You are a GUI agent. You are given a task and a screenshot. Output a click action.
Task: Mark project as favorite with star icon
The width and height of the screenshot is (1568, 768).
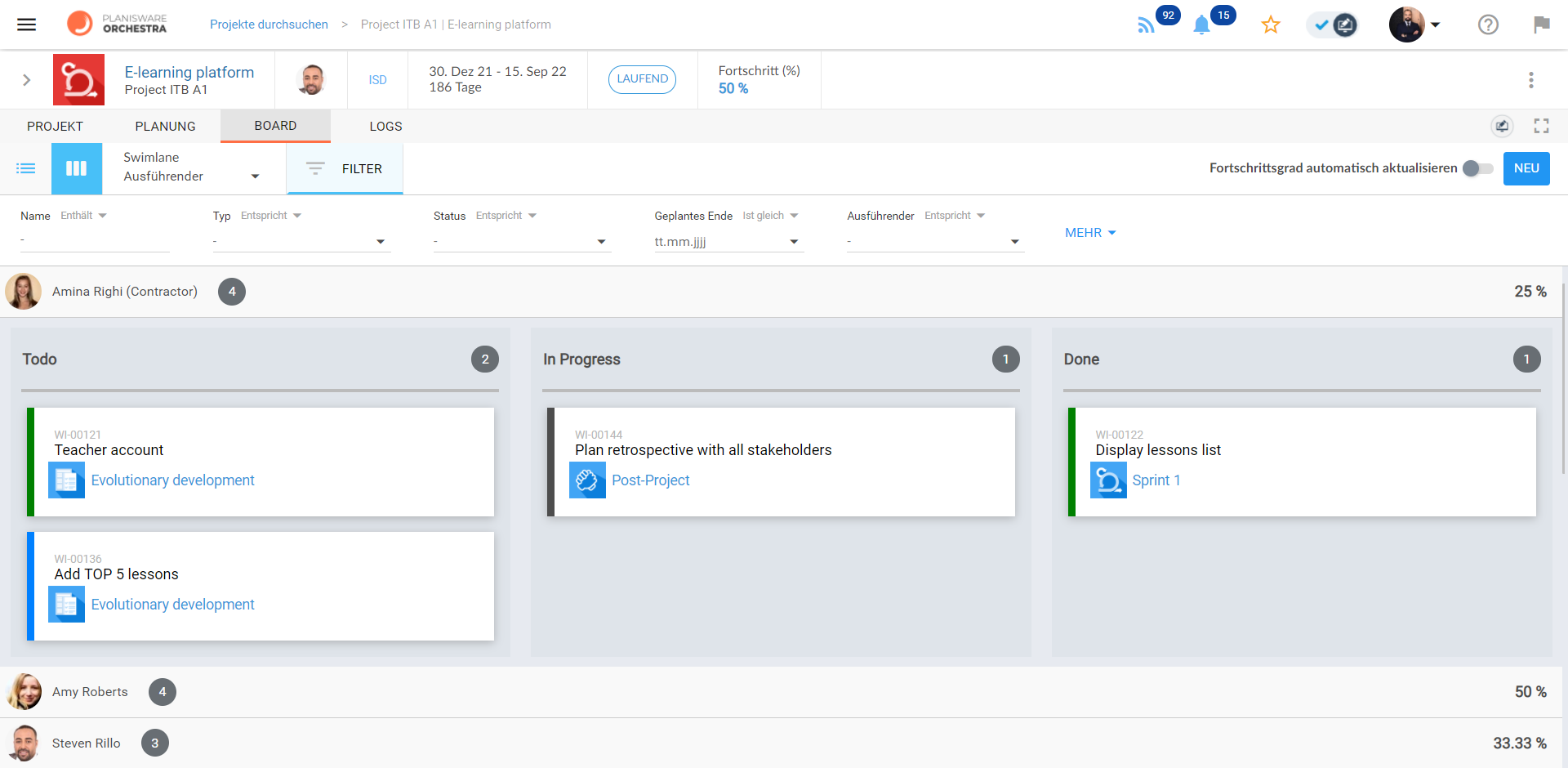pyautogui.click(x=1270, y=25)
